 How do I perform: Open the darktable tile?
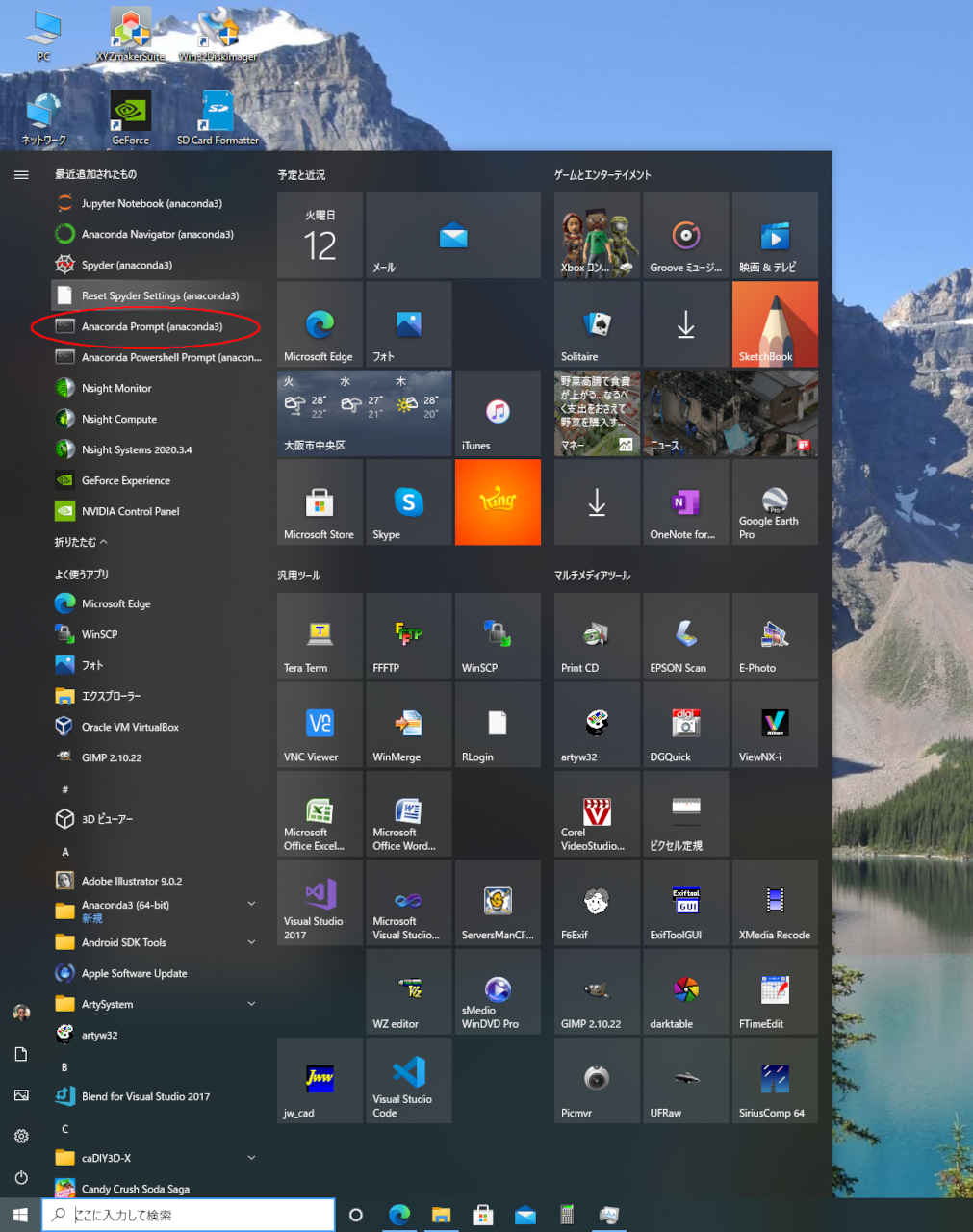point(686,991)
